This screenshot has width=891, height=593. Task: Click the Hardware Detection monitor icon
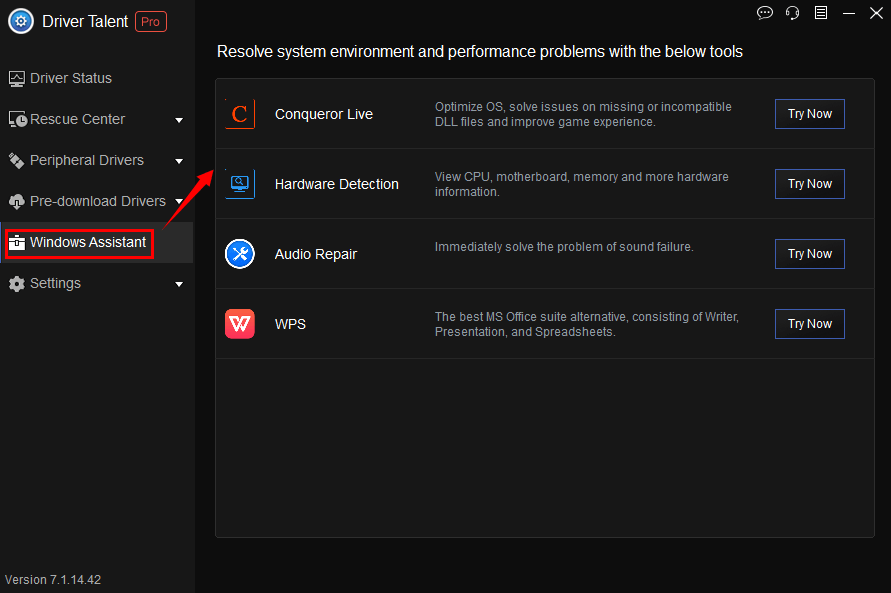click(x=240, y=184)
